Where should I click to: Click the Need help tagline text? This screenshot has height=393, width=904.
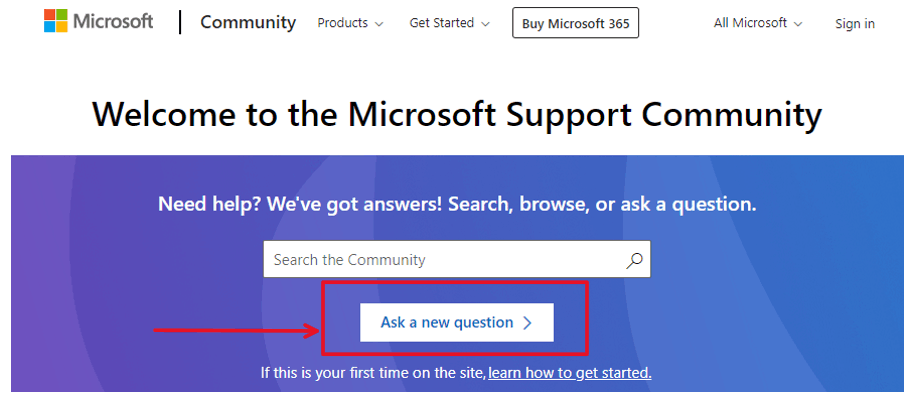click(457, 204)
